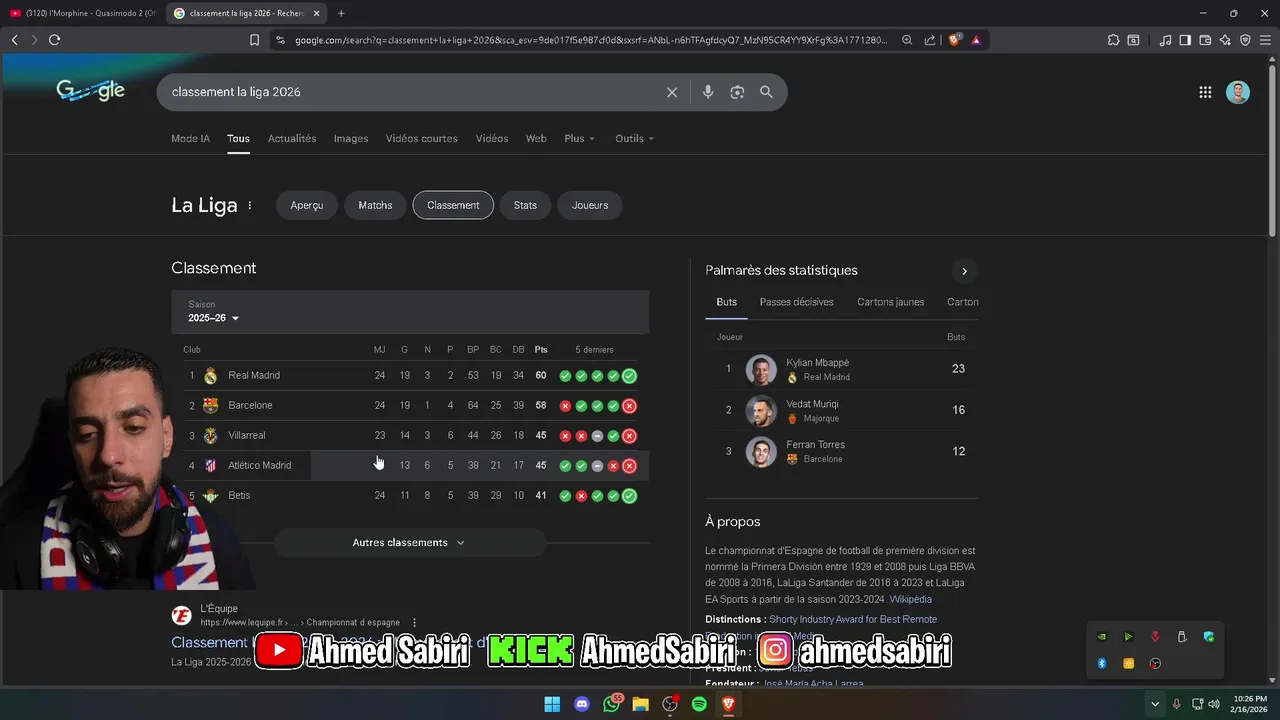This screenshot has width=1280, height=720.
Task: Open the browser extensions puzzle icon
Action: click(x=1113, y=40)
